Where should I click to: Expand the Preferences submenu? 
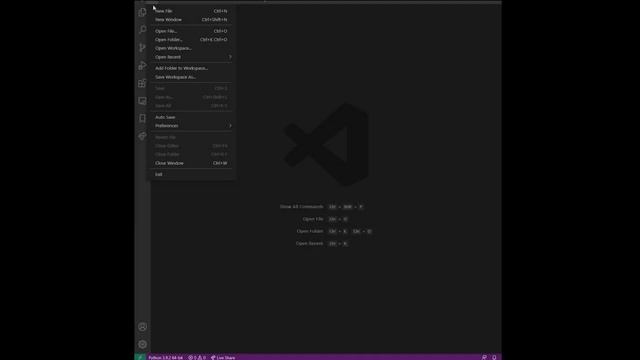(x=191, y=126)
